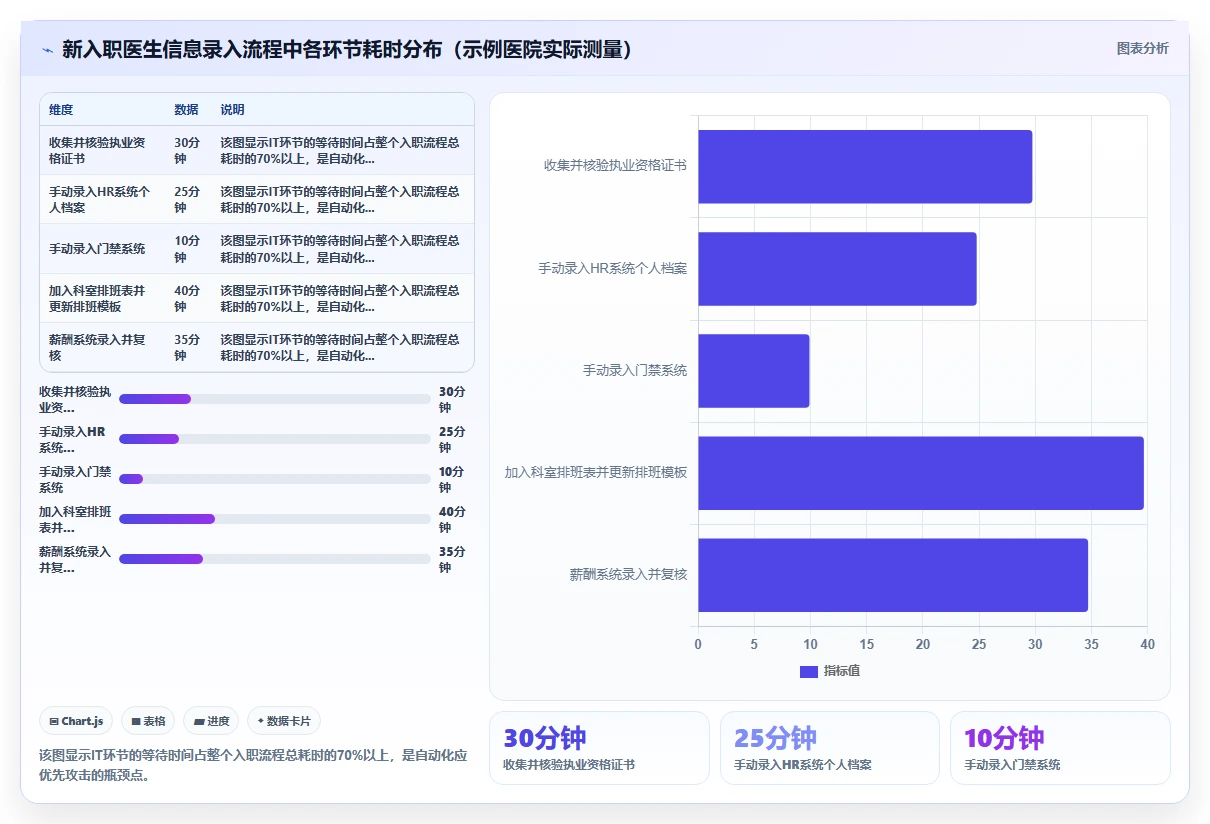Click the 收集并核验执业资格证书 table cell
The image size is (1210, 824).
[x=102, y=151]
